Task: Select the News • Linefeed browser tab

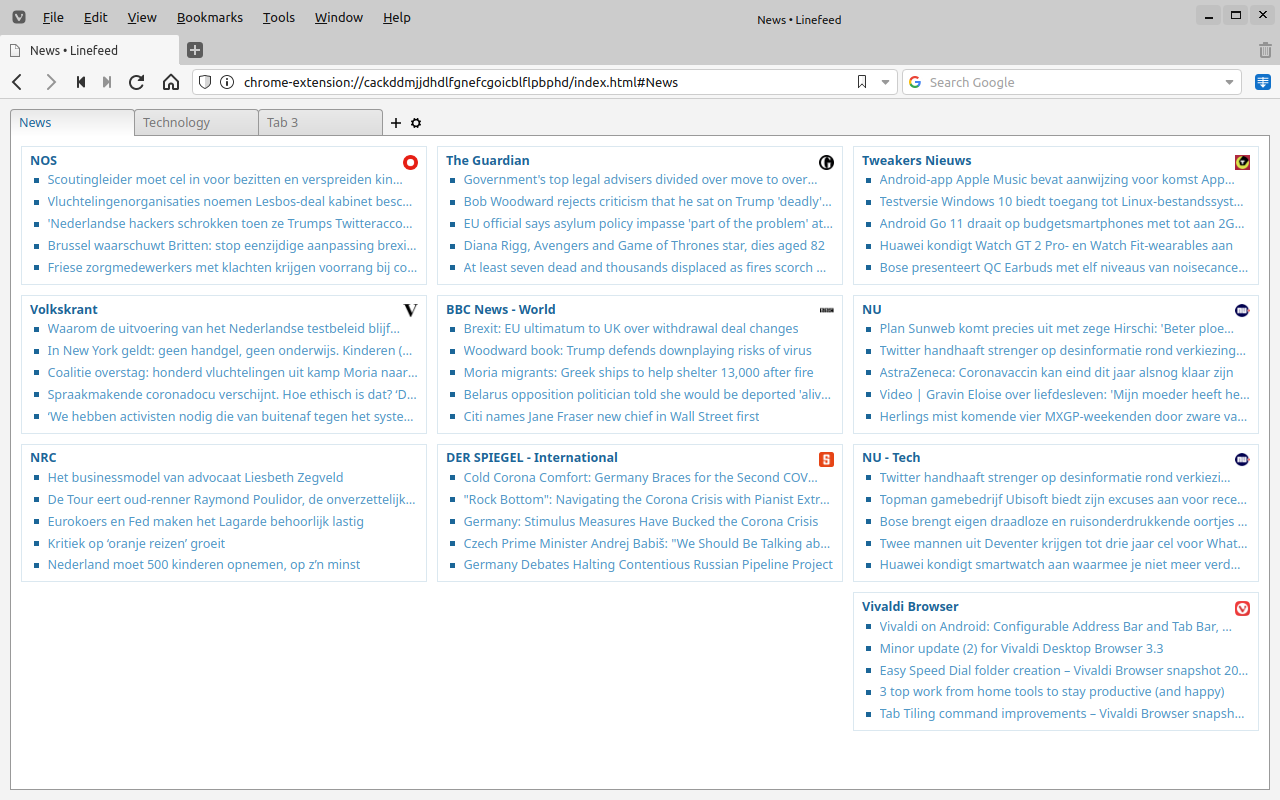Action: [90, 50]
